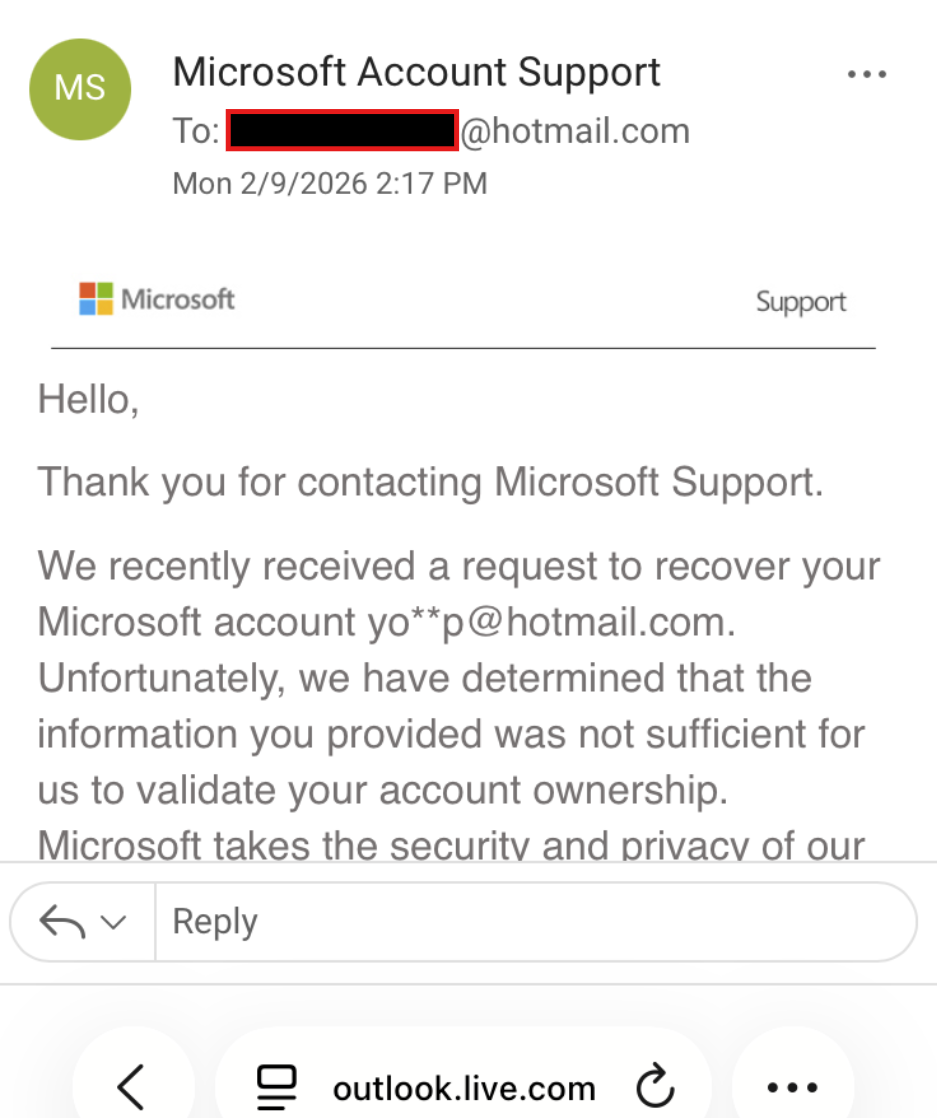The image size is (937, 1118).
Task: Click the Microsoft logo in email
Action: pos(157,298)
